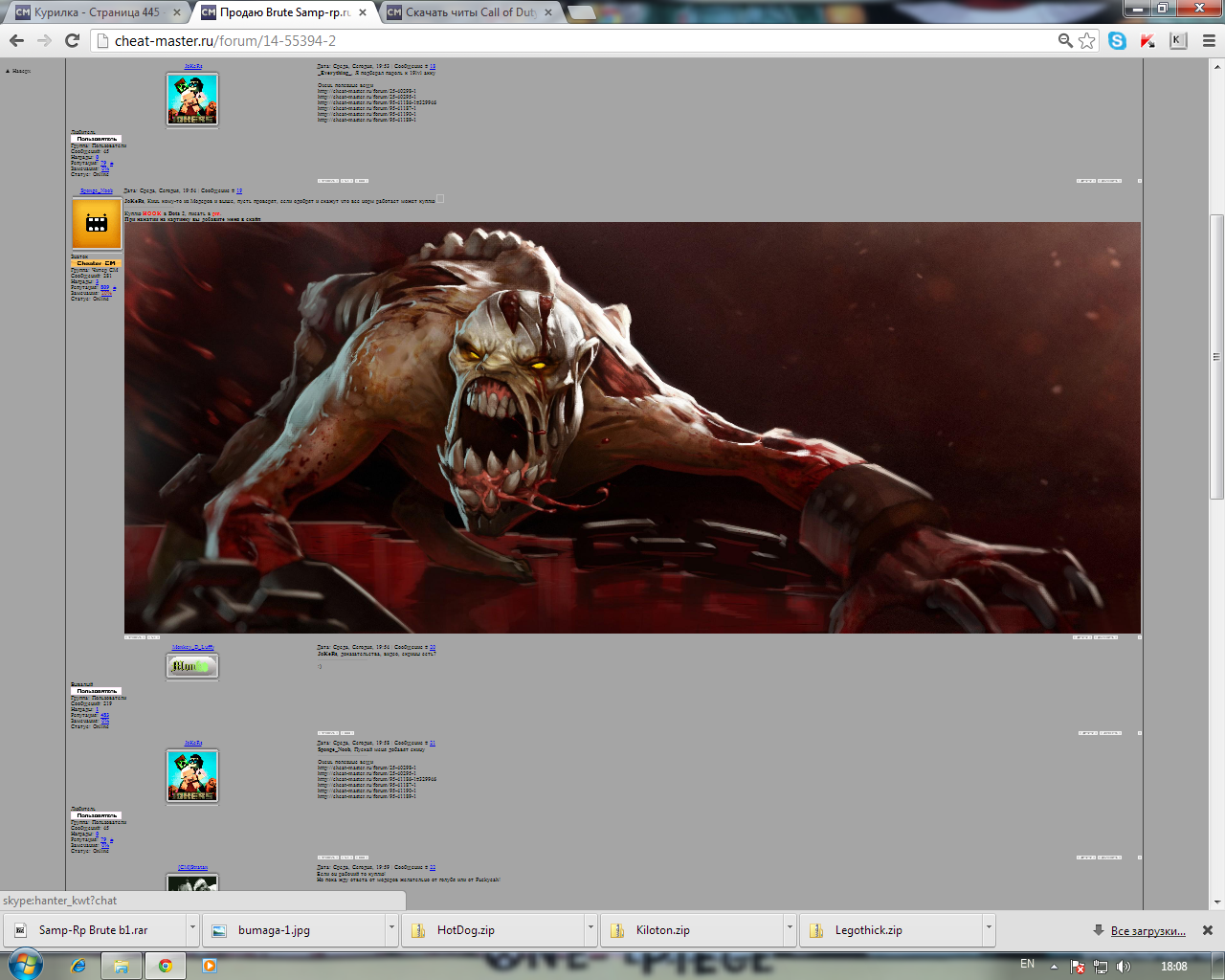Open the Skype extension icon
The height and width of the screenshot is (980, 1225).
pos(1117,40)
